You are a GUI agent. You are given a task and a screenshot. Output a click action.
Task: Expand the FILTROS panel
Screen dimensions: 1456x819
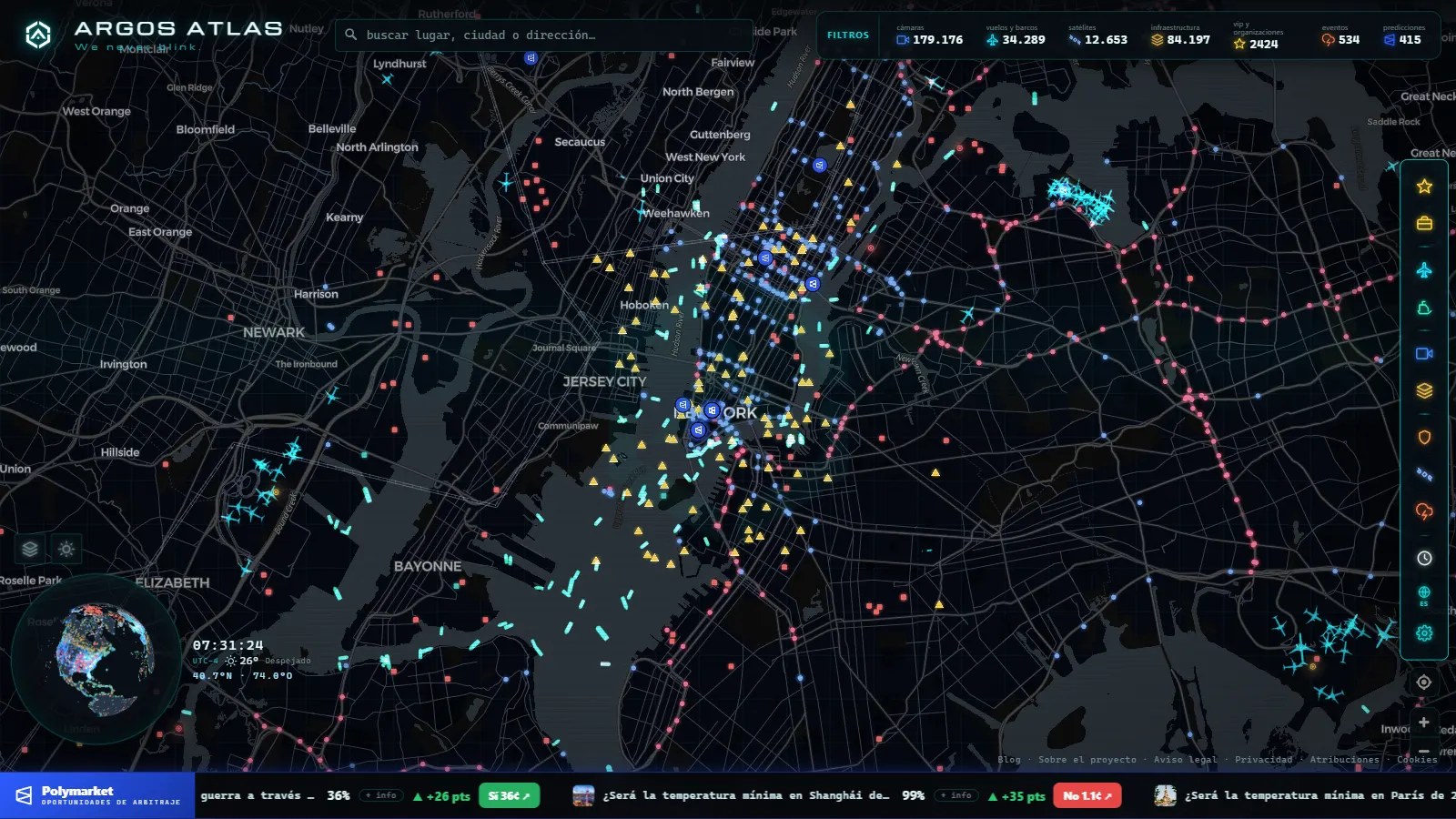tap(848, 35)
